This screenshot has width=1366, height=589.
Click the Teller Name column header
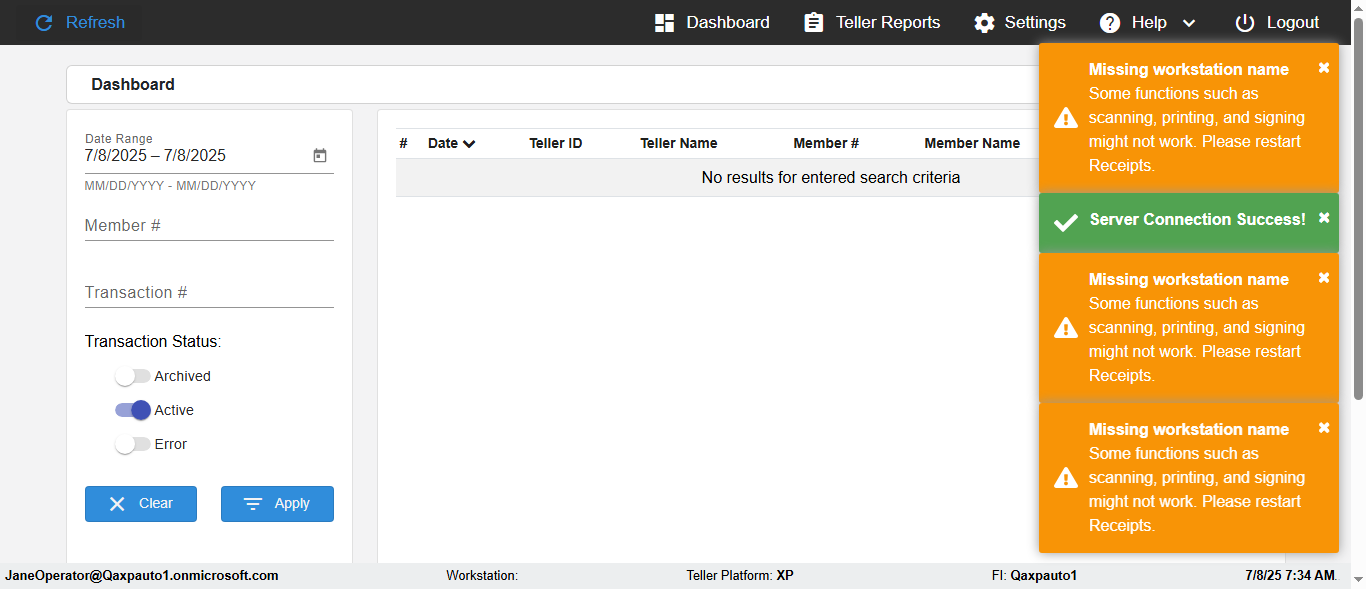pos(678,143)
